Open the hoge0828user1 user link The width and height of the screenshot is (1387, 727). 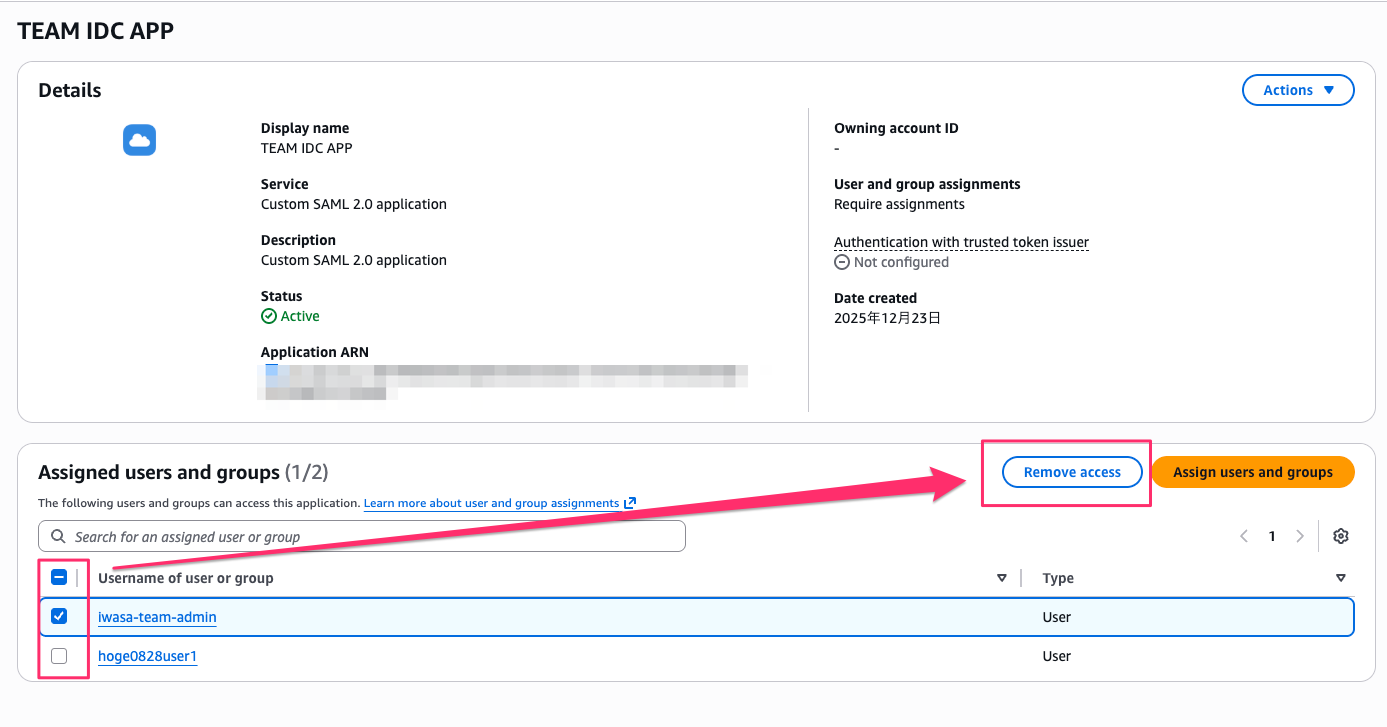tap(147, 656)
